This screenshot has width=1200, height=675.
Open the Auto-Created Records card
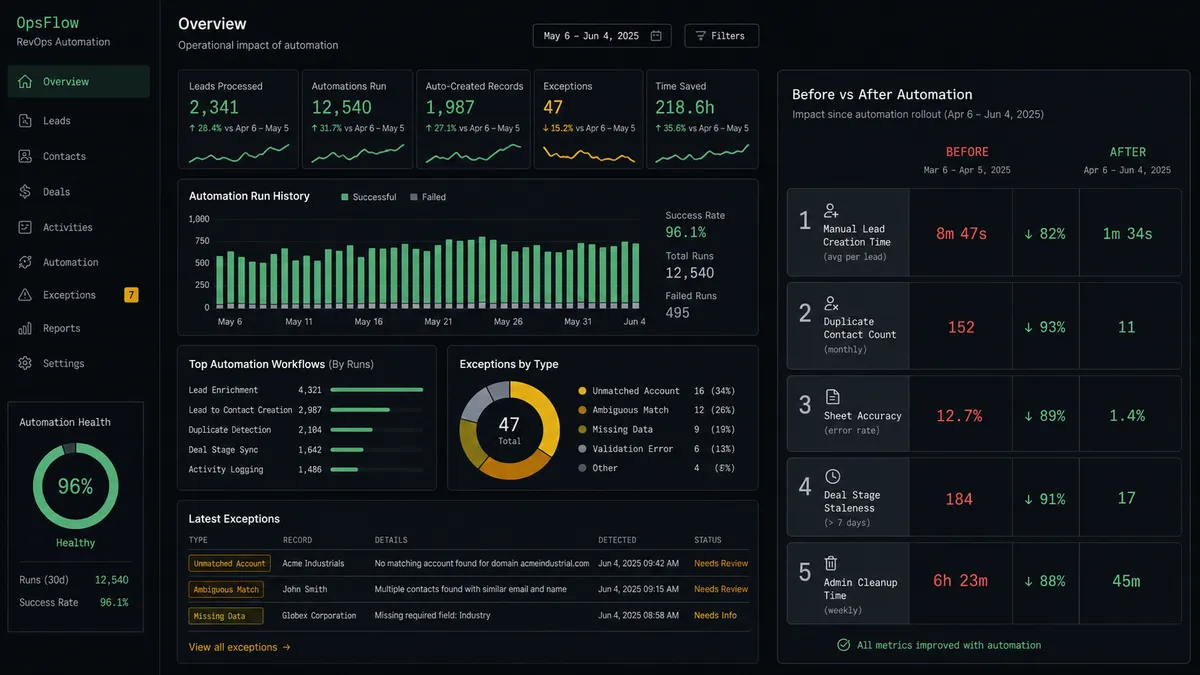[473, 119]
